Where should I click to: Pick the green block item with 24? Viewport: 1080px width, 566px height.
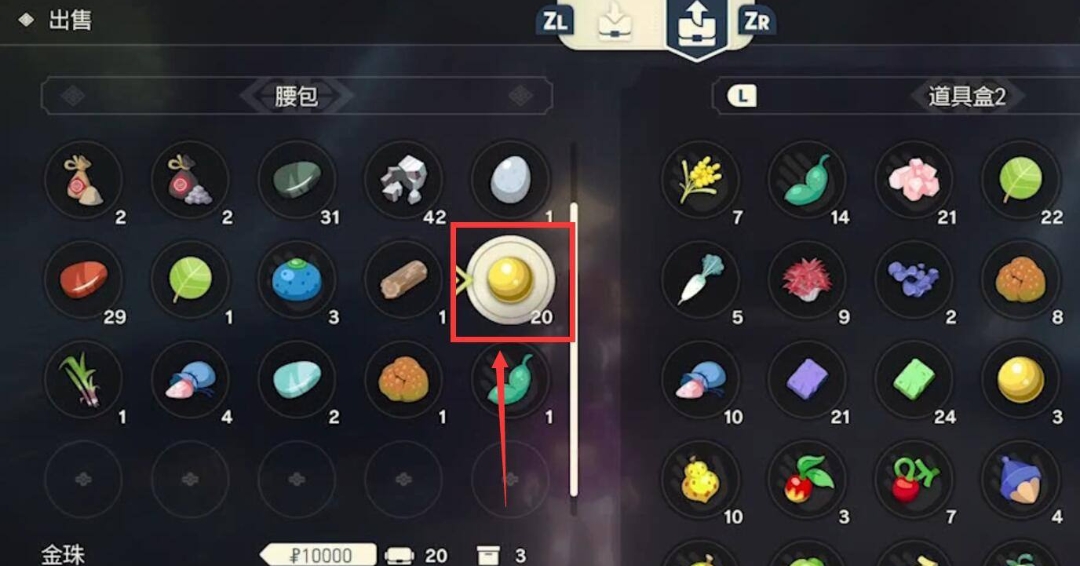914,379
